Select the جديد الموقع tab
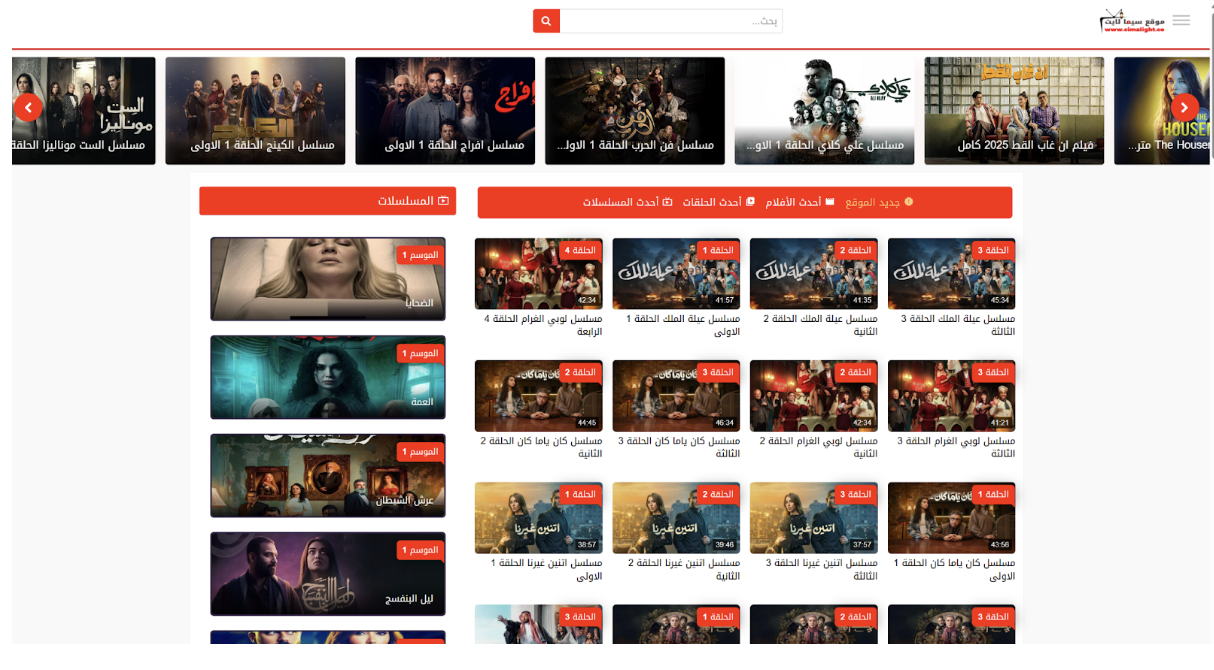 pyautogui.click(x=879, y=202)
